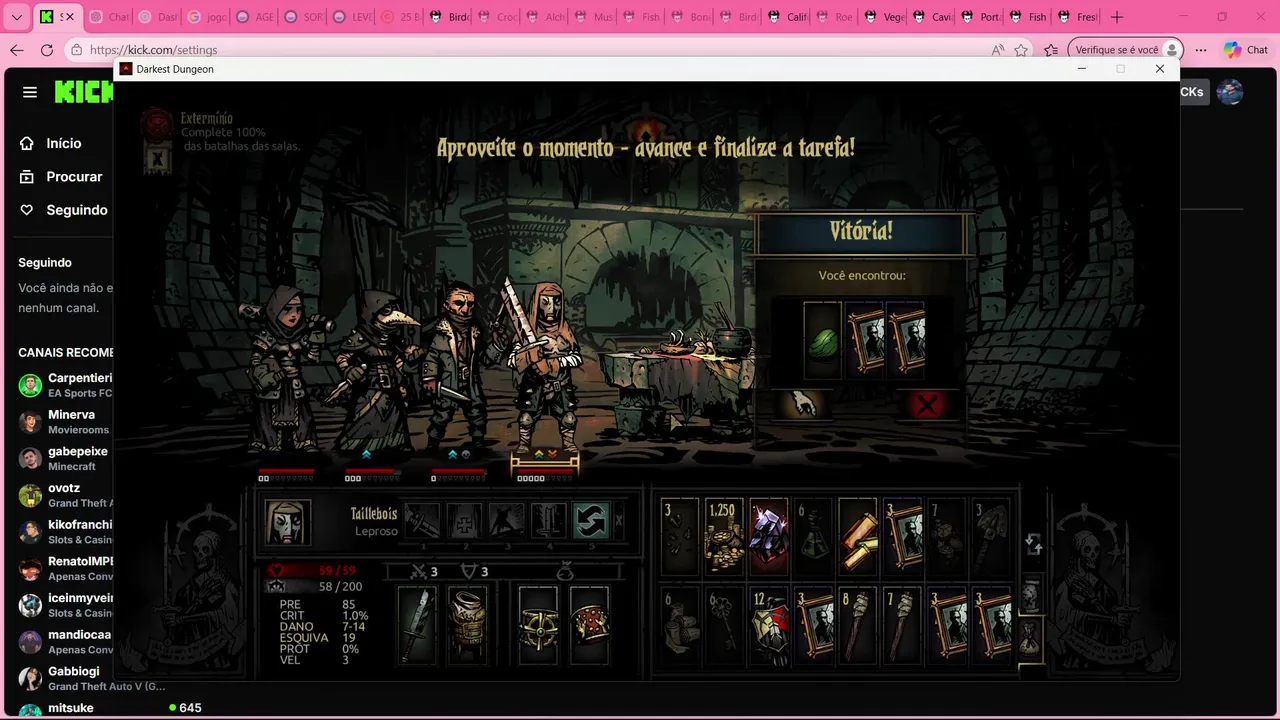
Task: Open Procurar in Kick sidebar
Action: tap(63, 176)
